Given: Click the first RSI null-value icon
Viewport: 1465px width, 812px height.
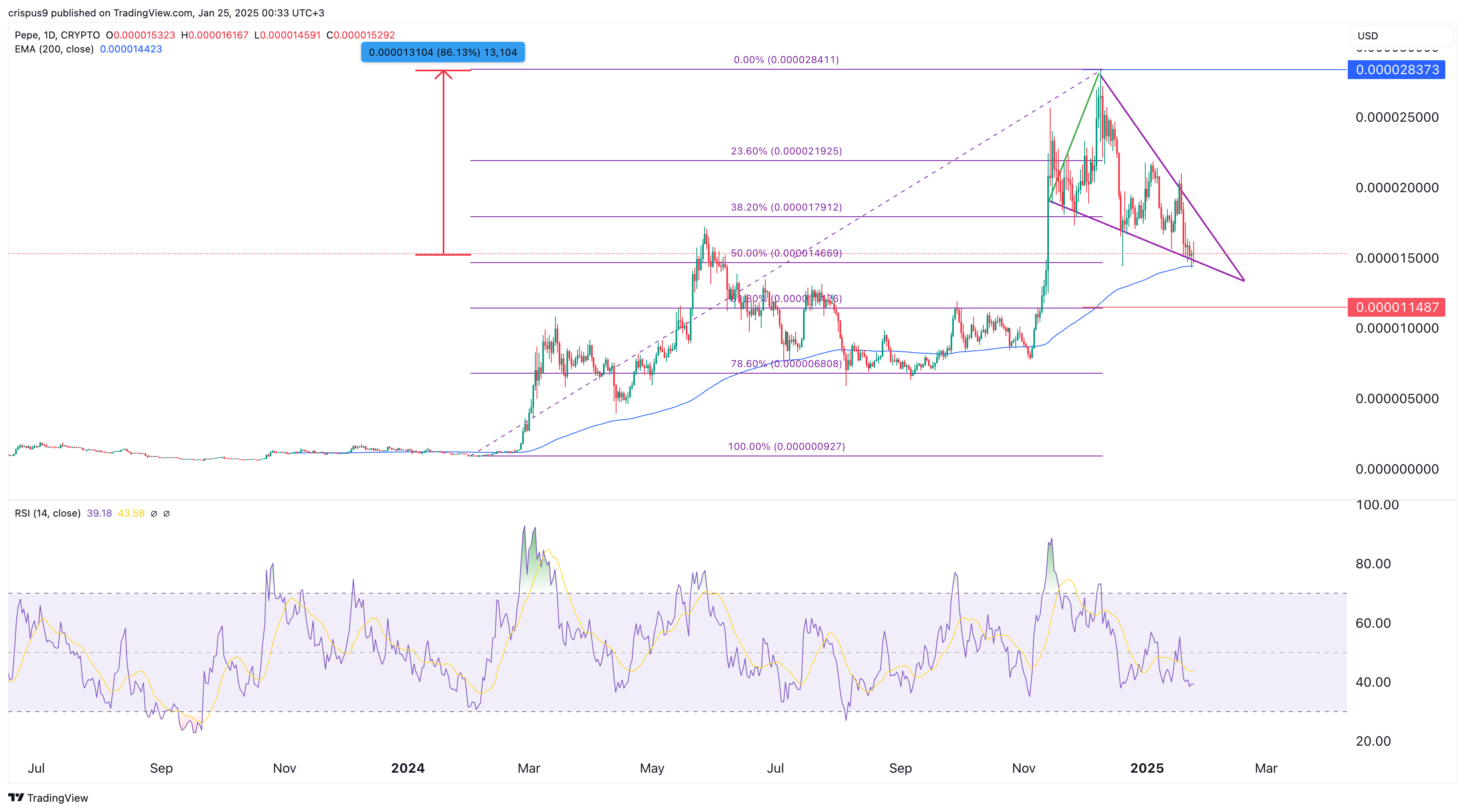Looking at the screenshot, I should tap(154, 513).
